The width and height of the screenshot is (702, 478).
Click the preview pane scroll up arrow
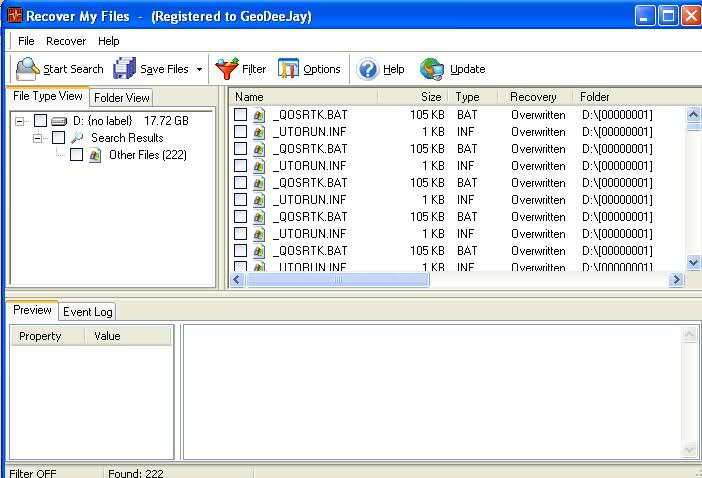pyautogui.click(x=689, y=334)
